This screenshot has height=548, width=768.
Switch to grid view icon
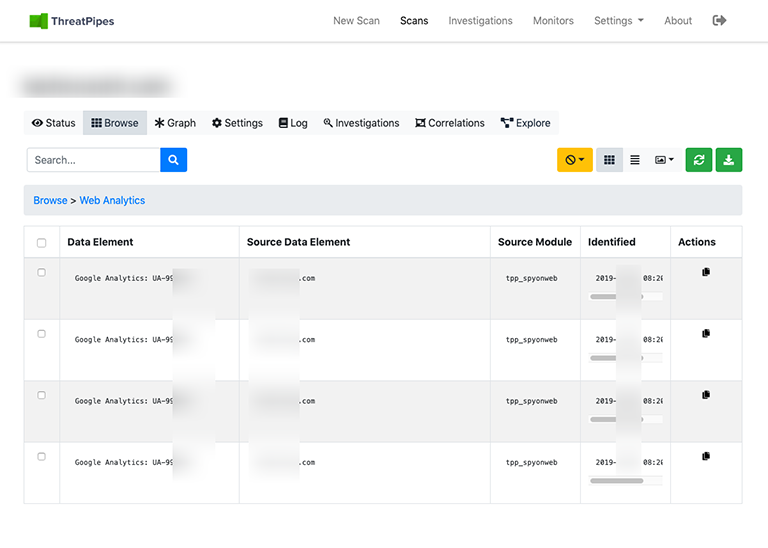[x=609, y=160]
